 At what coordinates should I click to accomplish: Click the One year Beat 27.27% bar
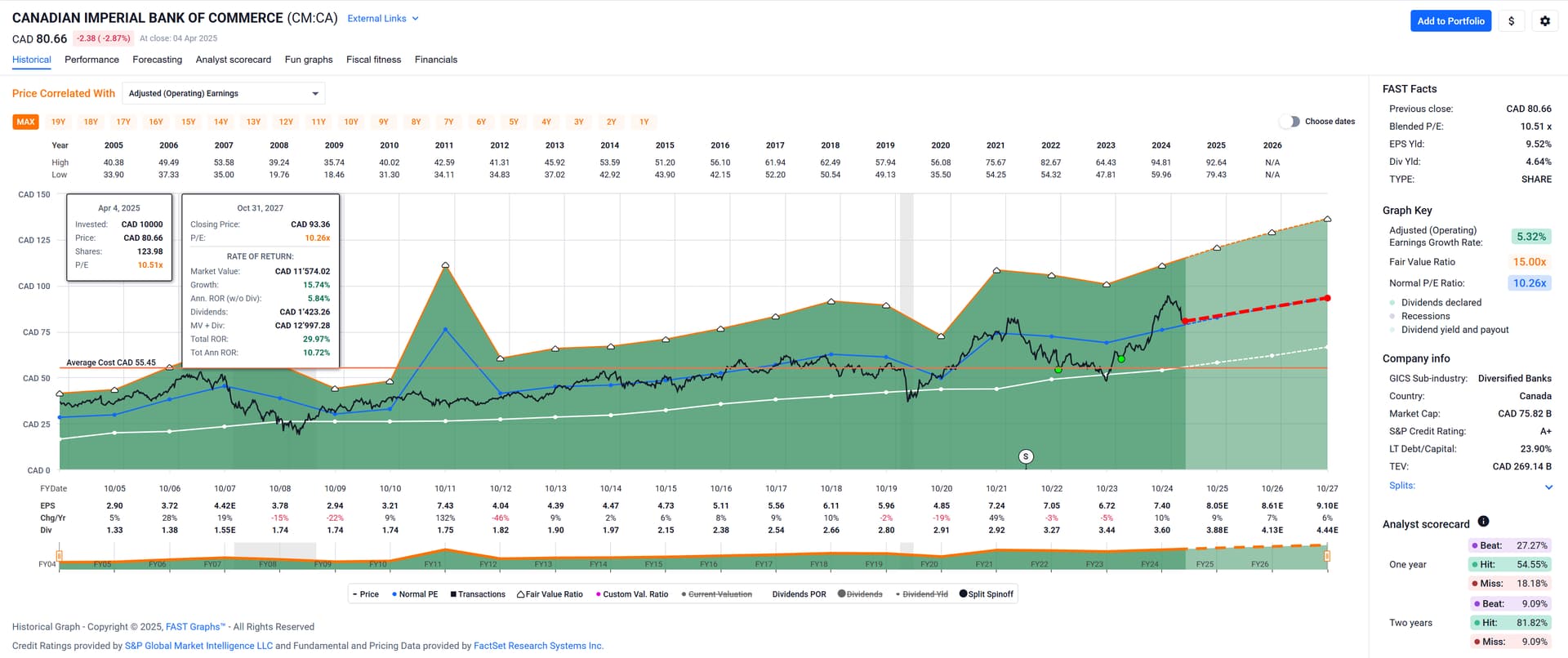pos(1509,545)
